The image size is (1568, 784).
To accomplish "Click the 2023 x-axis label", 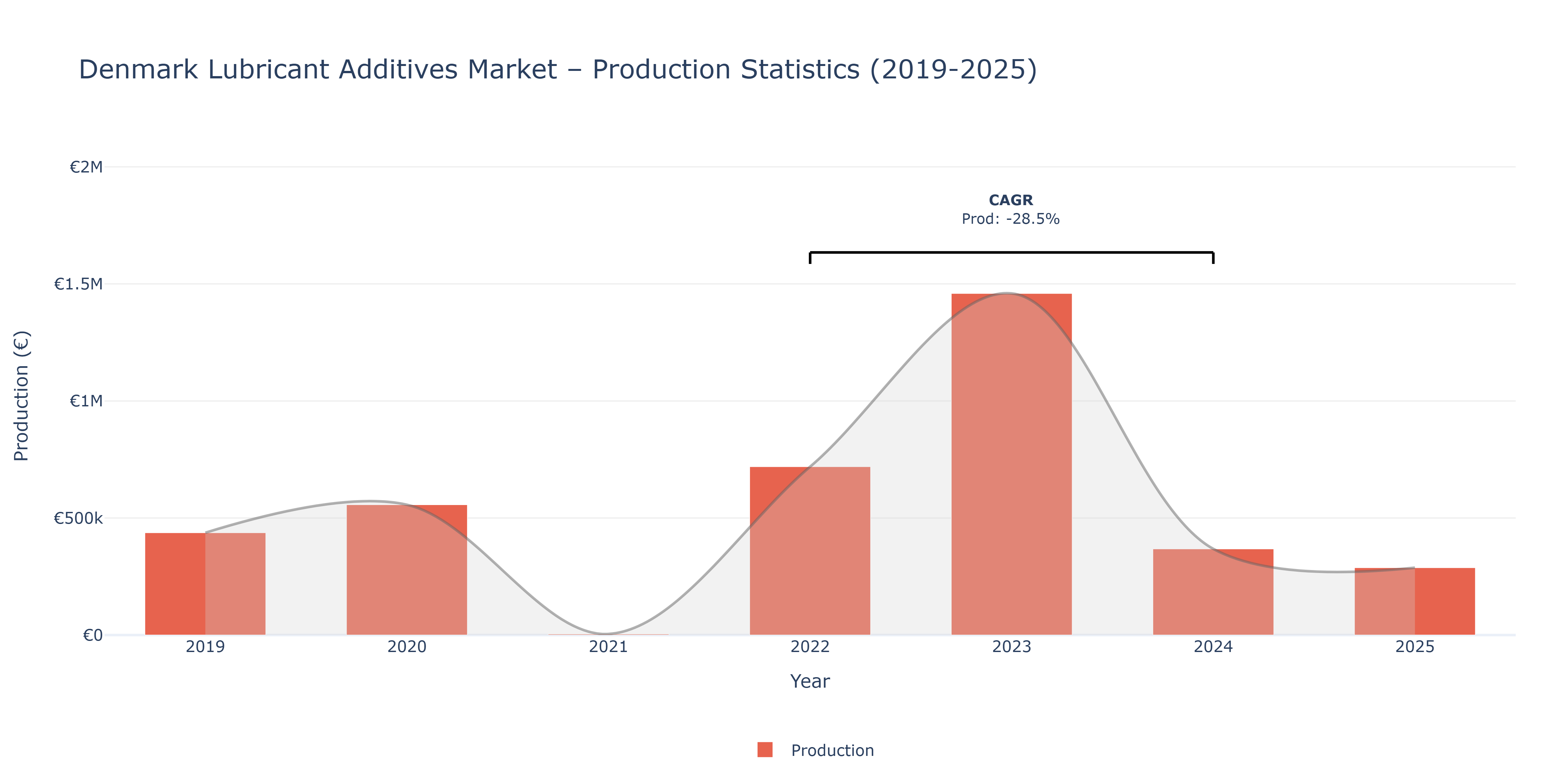I will pos(1011,646).
